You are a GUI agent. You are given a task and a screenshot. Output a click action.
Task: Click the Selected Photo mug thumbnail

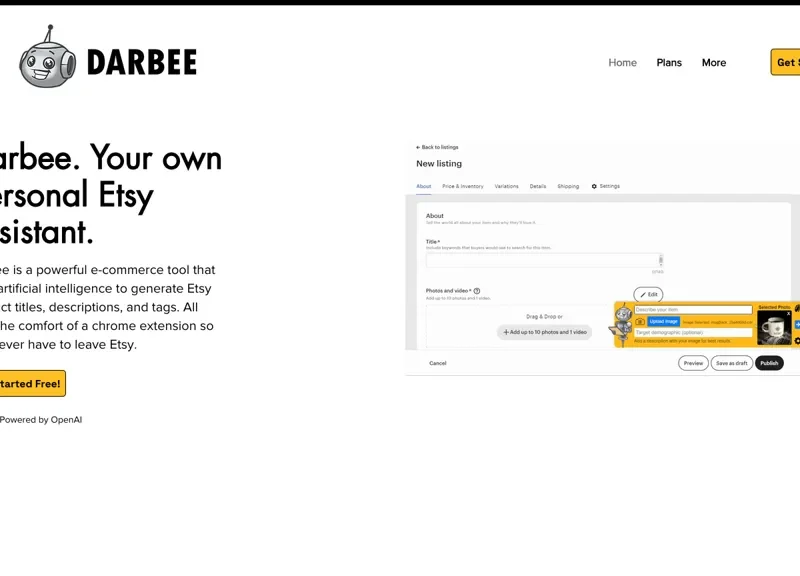click(x=773, y=329)
